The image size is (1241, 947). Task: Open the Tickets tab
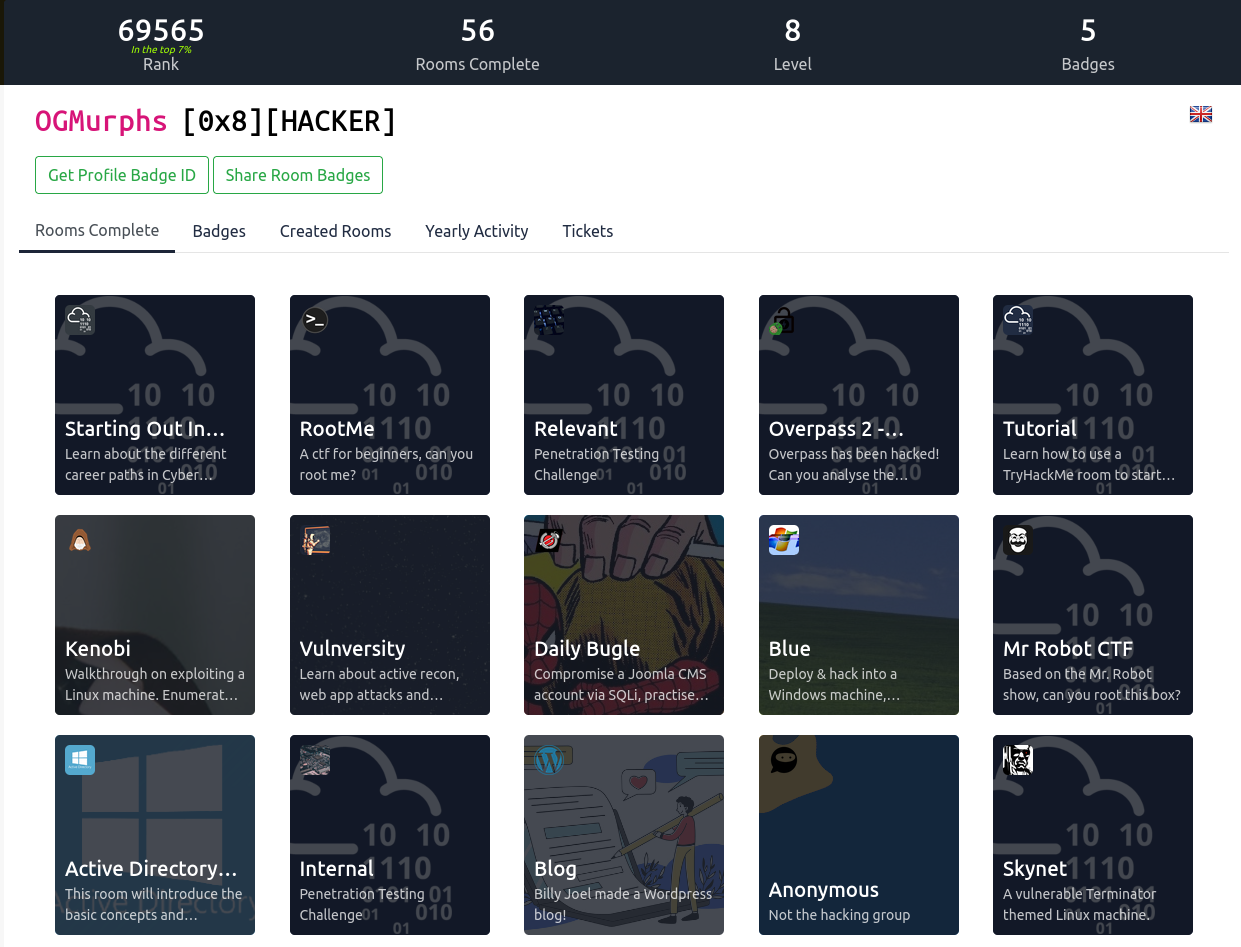[x=588, y=231]
